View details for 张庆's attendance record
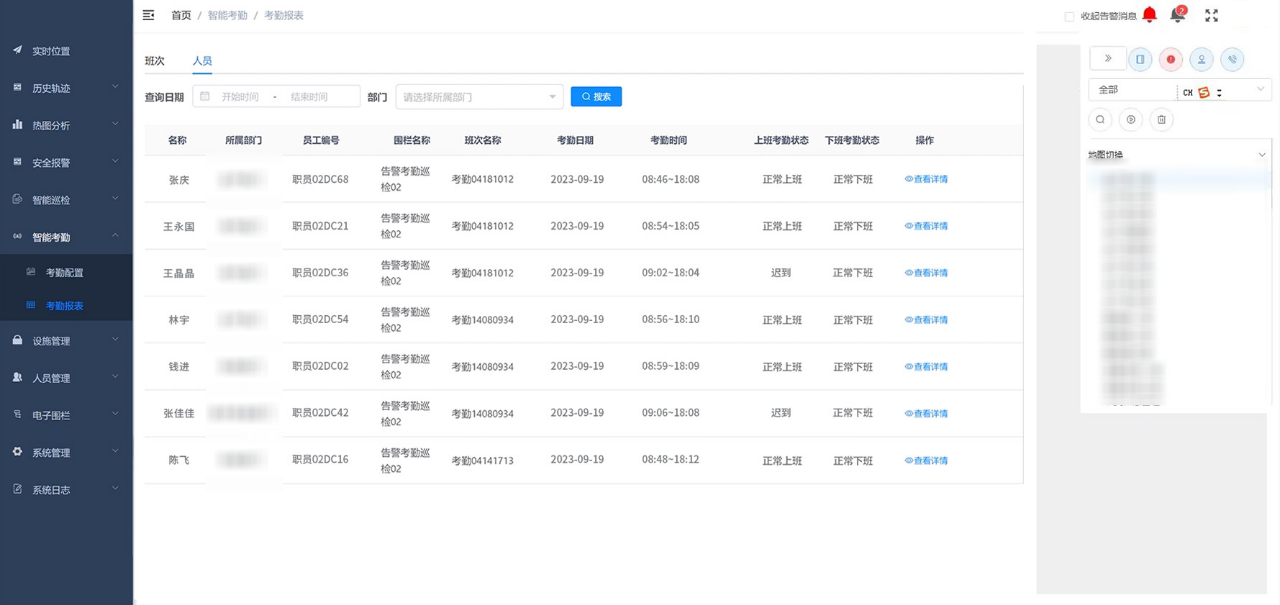Screen dimensions: 1280x605 click(926, 180)
